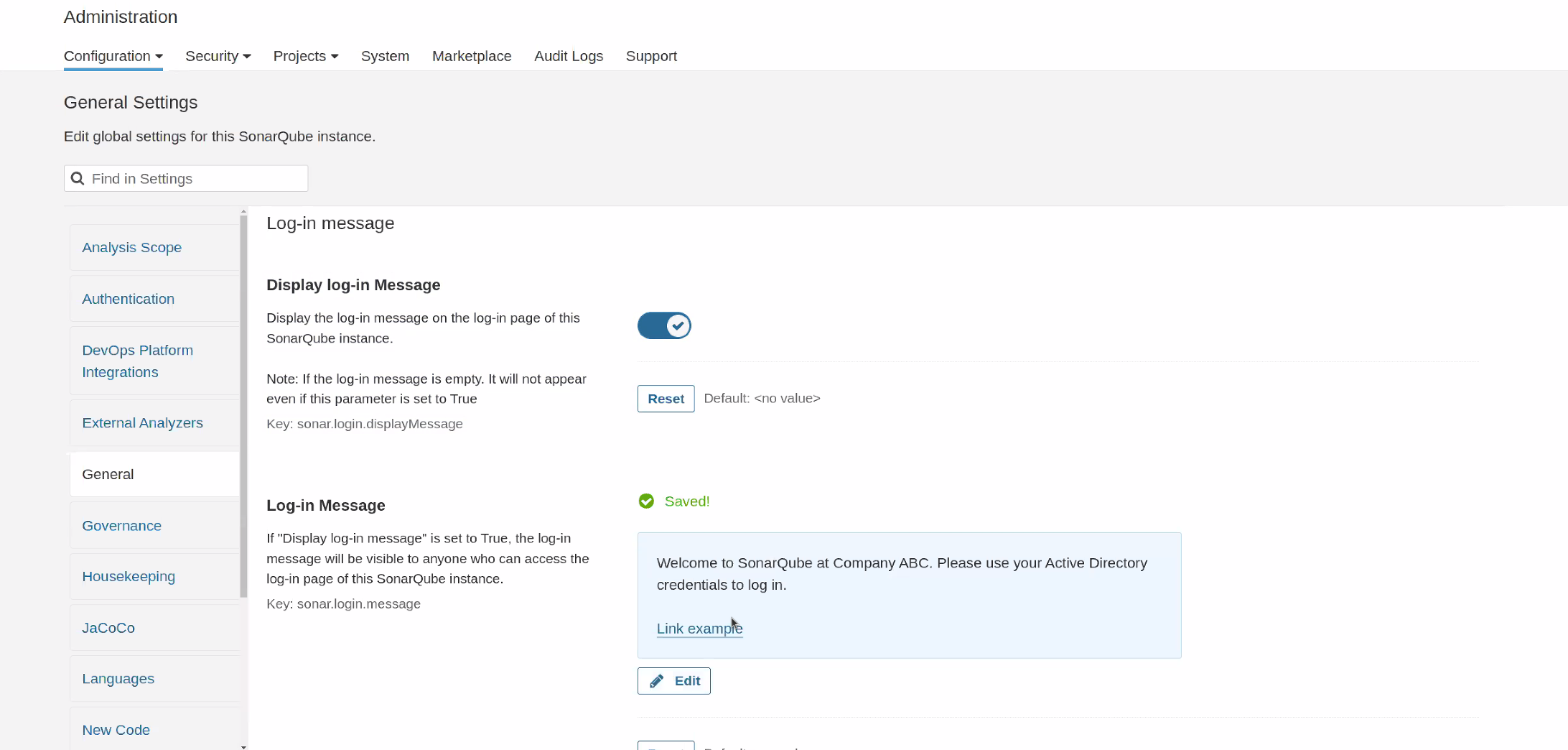Click the sidebar scrollbar down arrow

pos(243,746)
